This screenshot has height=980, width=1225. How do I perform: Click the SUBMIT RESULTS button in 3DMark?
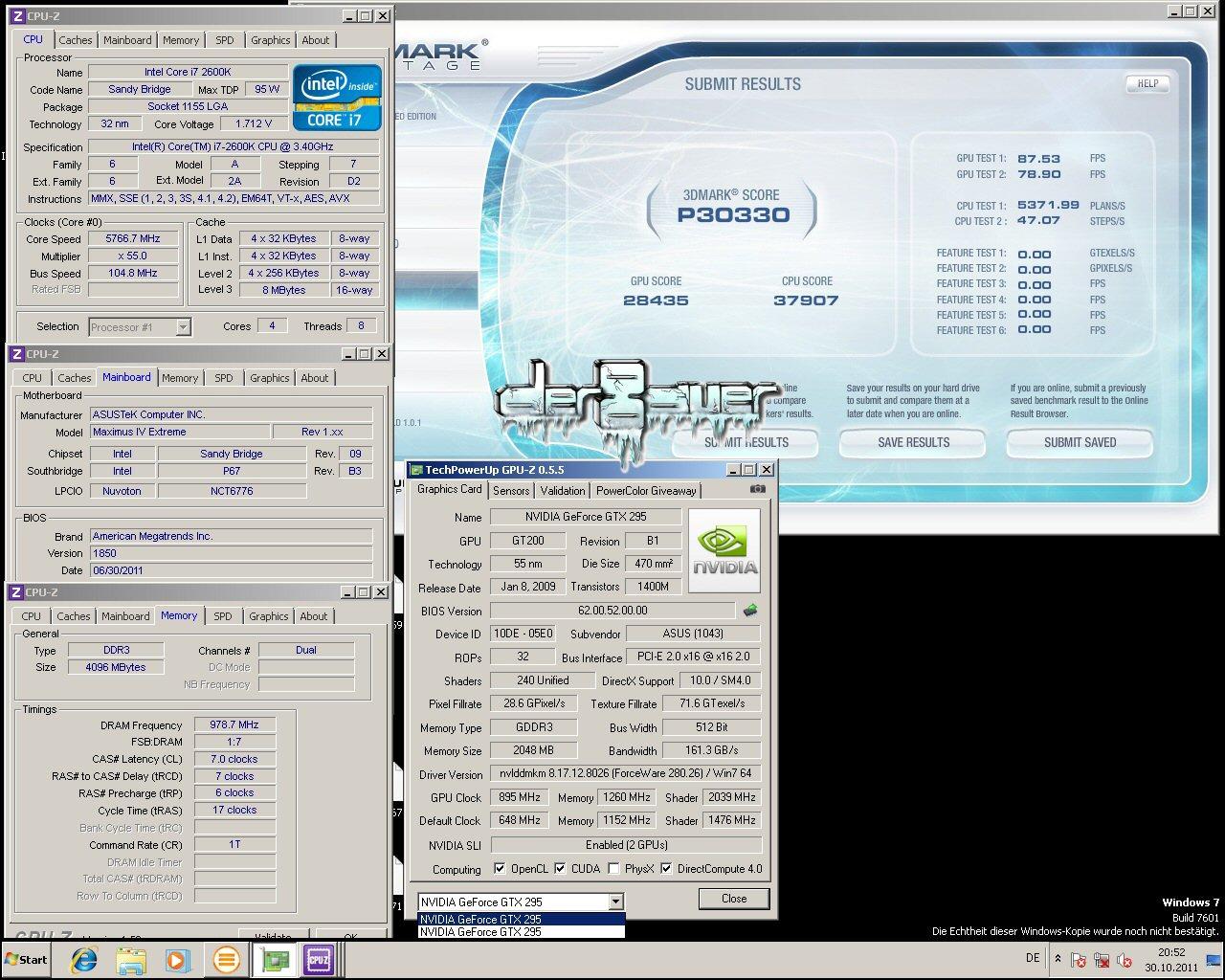[x=746, y=442]
